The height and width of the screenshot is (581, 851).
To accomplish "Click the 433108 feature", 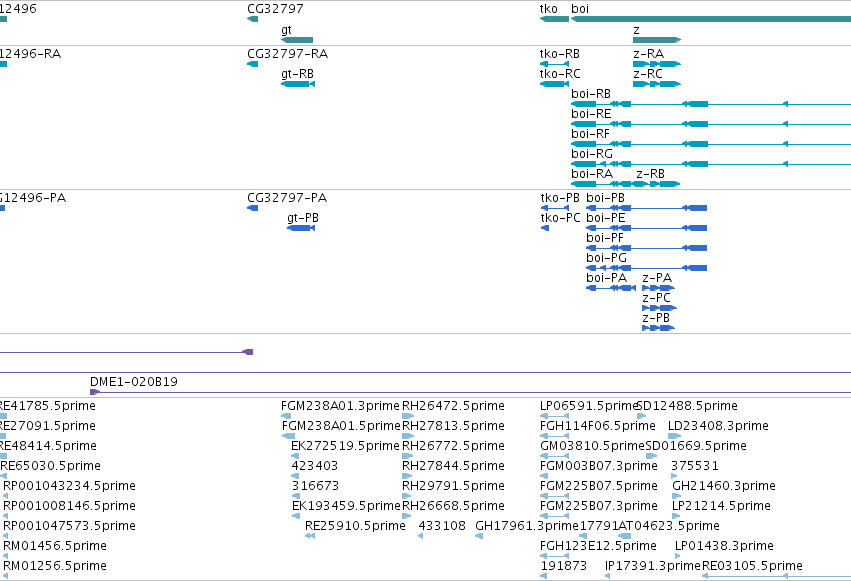I will (421, 536).
